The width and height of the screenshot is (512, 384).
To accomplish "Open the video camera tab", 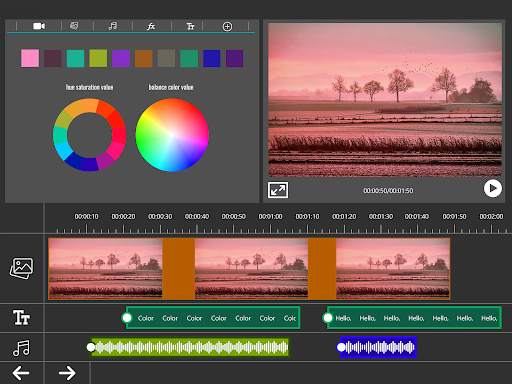I will click(39, 26).
